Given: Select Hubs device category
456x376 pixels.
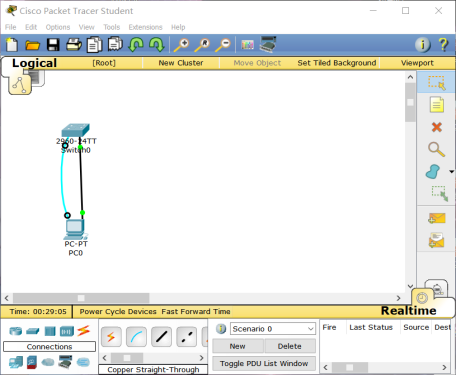Looking at the screenshot, I should pos(50,331).
